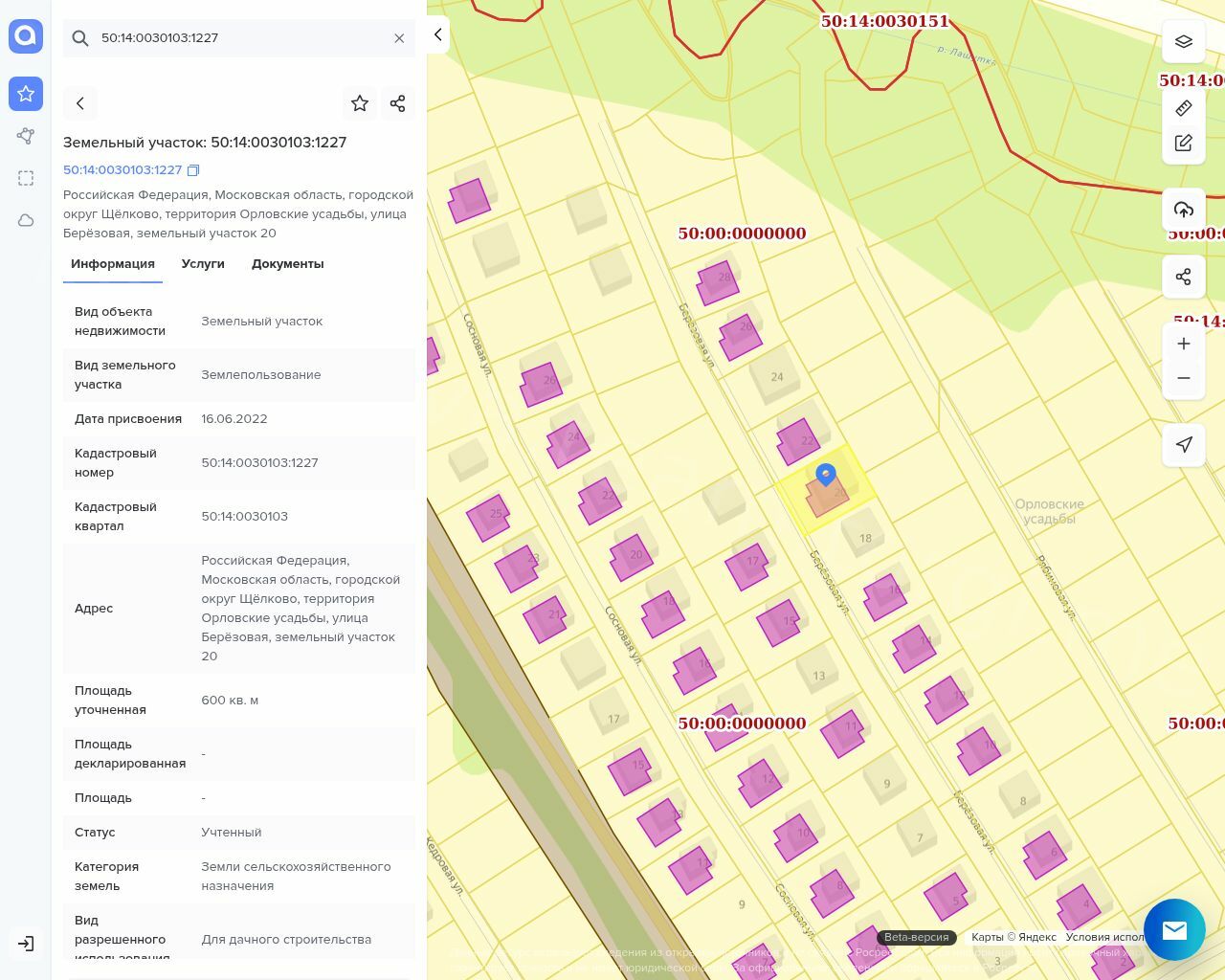Screen dimensions: 1225x980
Task: Zoom in on the map
Action: [1183, 344]
